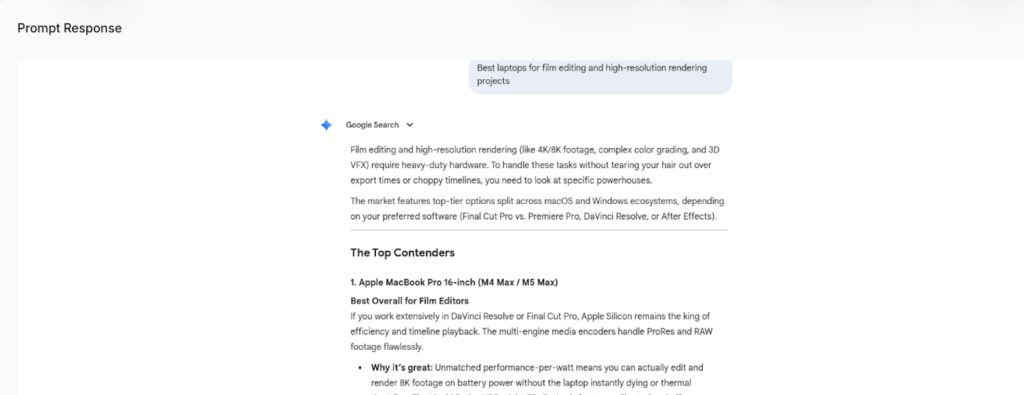Click the blue Gemini sparkle icon
1024x395 pixels.
(x=326, y=125)
